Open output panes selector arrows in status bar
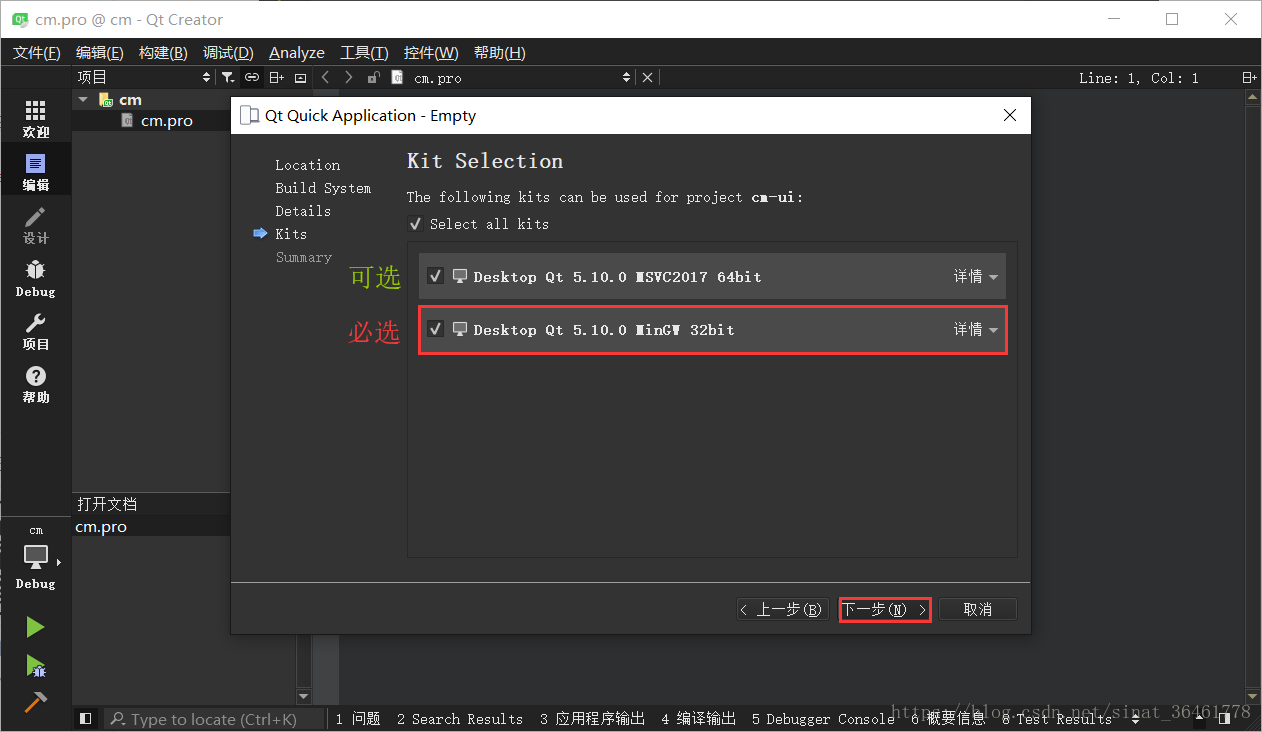 1136,718
